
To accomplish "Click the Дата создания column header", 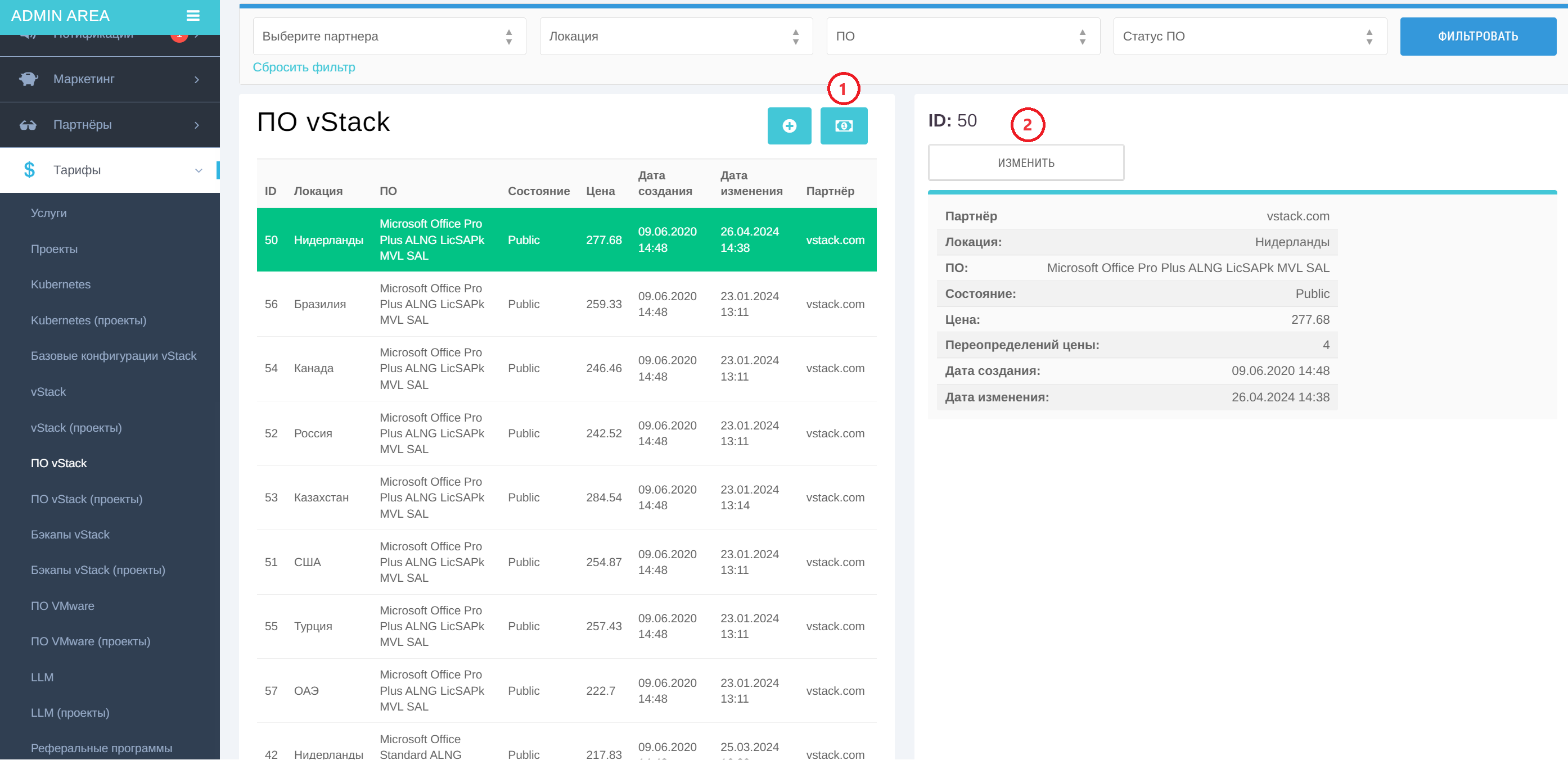I will [665, 183].
